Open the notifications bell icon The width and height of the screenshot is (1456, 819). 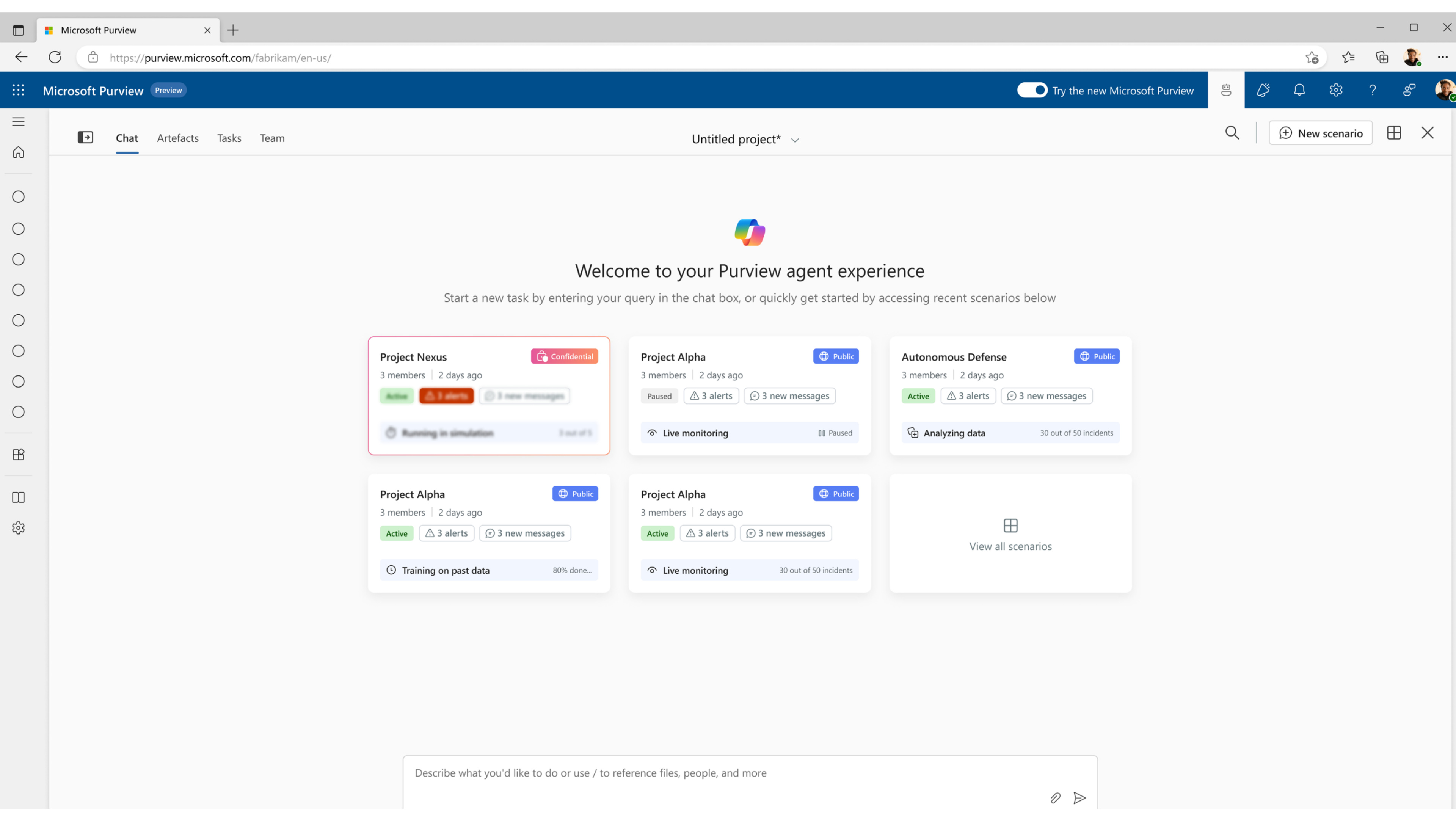[1299, 90]
